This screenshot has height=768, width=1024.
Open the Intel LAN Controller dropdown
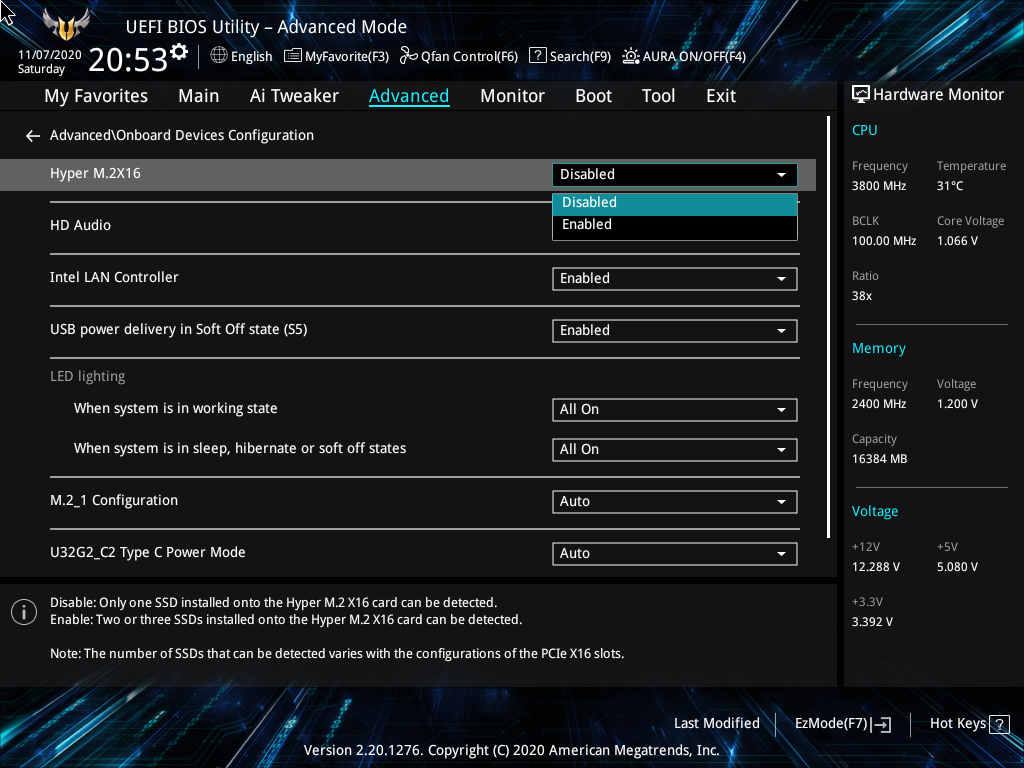(x=675, y=279)
